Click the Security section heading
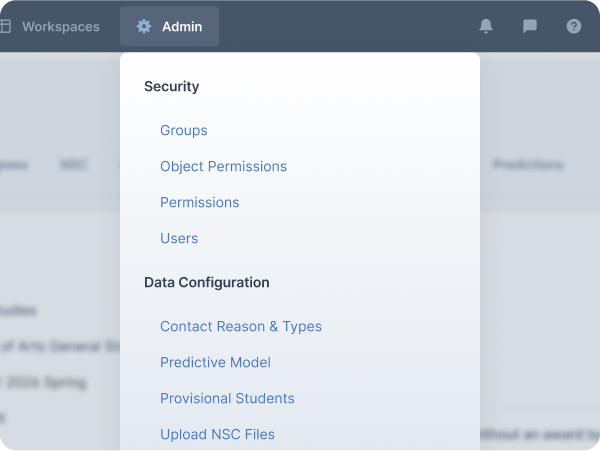Viewport: 600px width, 451px height. point(171,87)
